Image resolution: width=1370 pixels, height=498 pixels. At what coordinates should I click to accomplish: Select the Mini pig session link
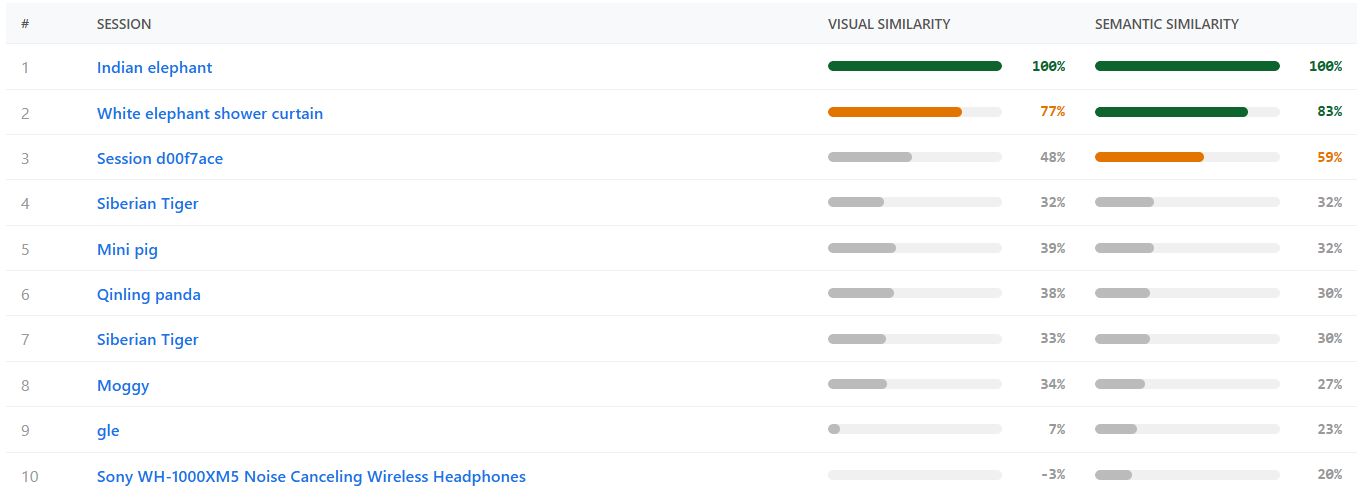127,249
